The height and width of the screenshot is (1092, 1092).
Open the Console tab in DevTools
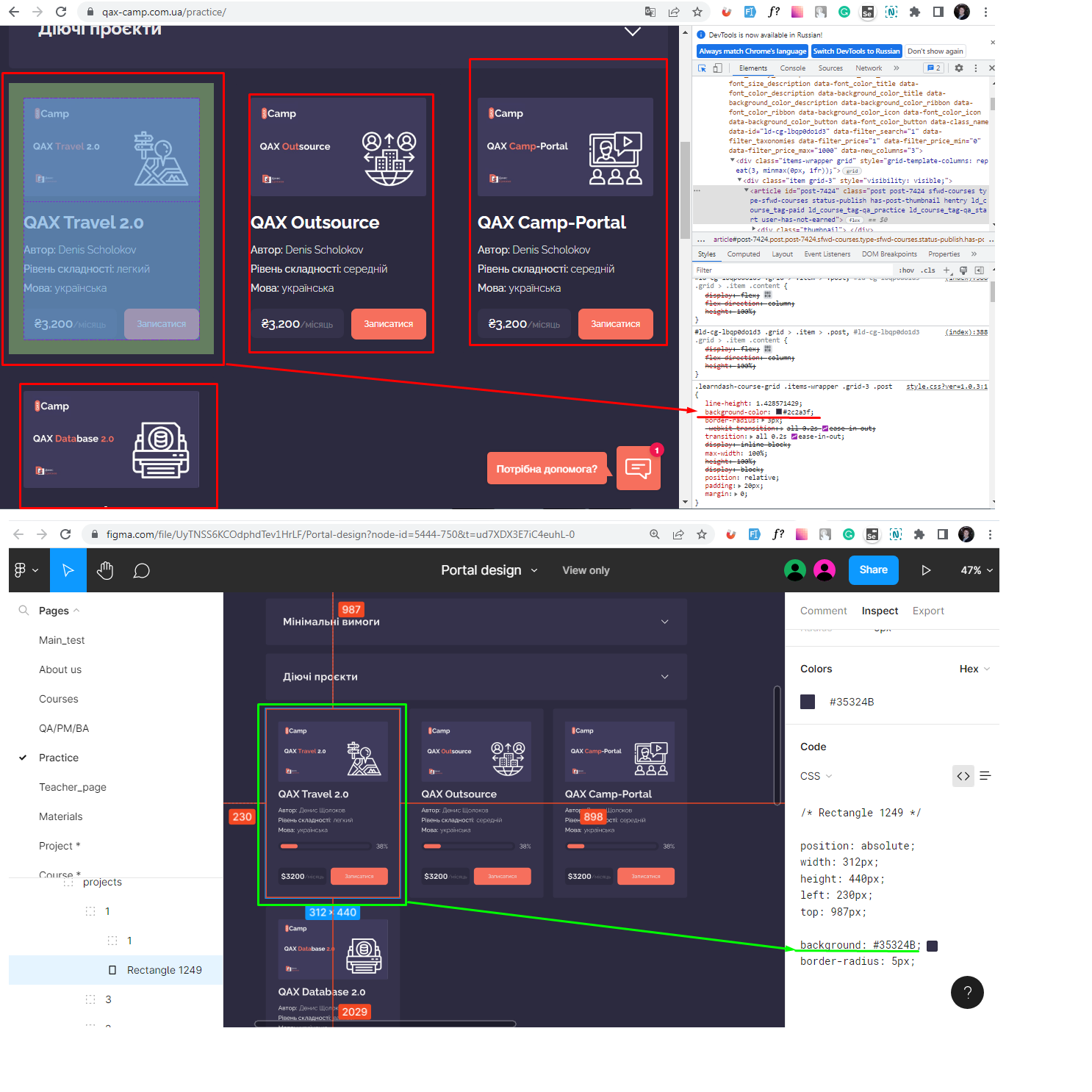[x=793, y=68]
